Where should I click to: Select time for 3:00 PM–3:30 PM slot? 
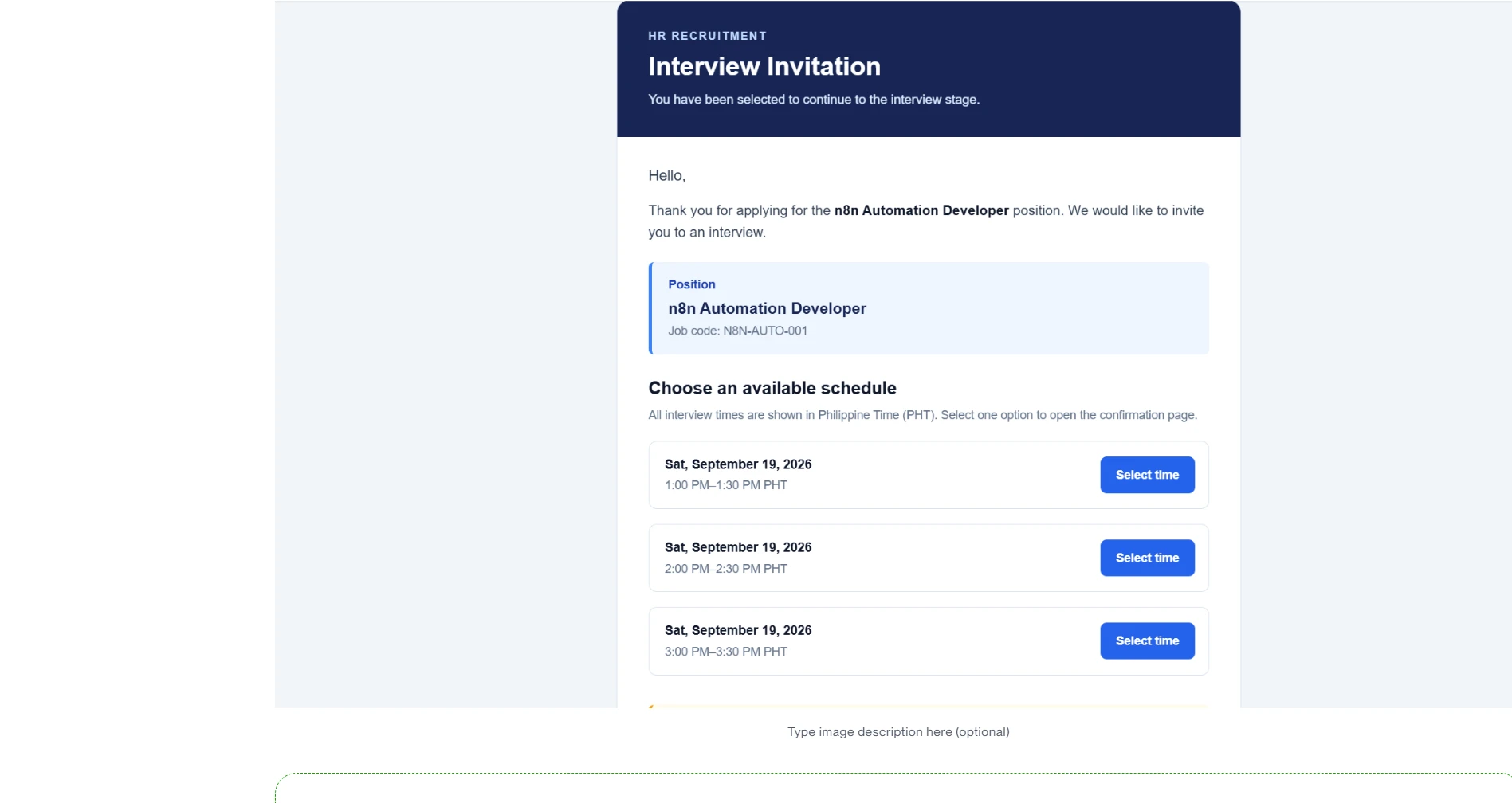click(x=1147, y=640)
